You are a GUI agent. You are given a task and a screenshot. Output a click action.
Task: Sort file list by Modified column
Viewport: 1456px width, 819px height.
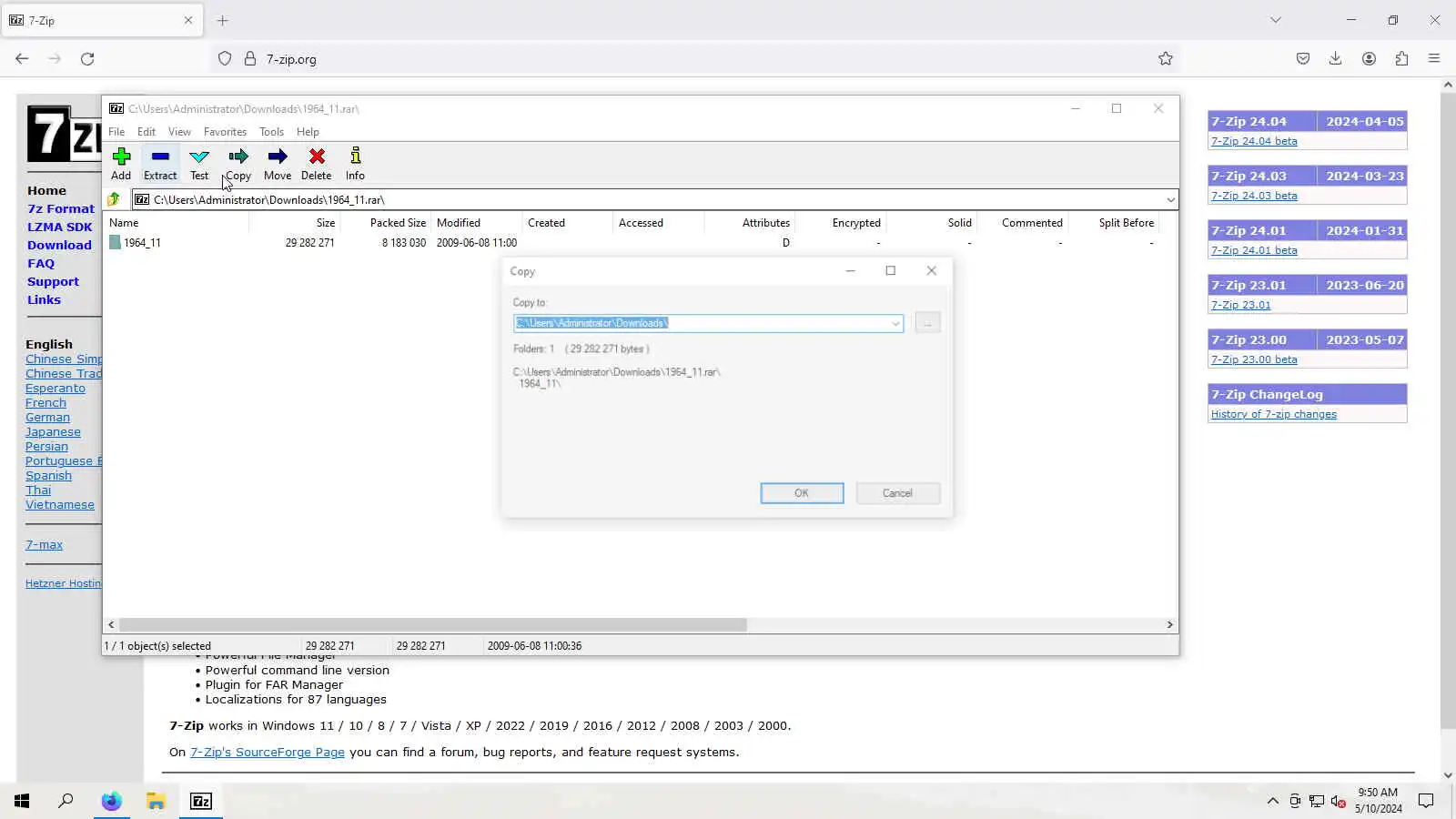click(477, 223)
